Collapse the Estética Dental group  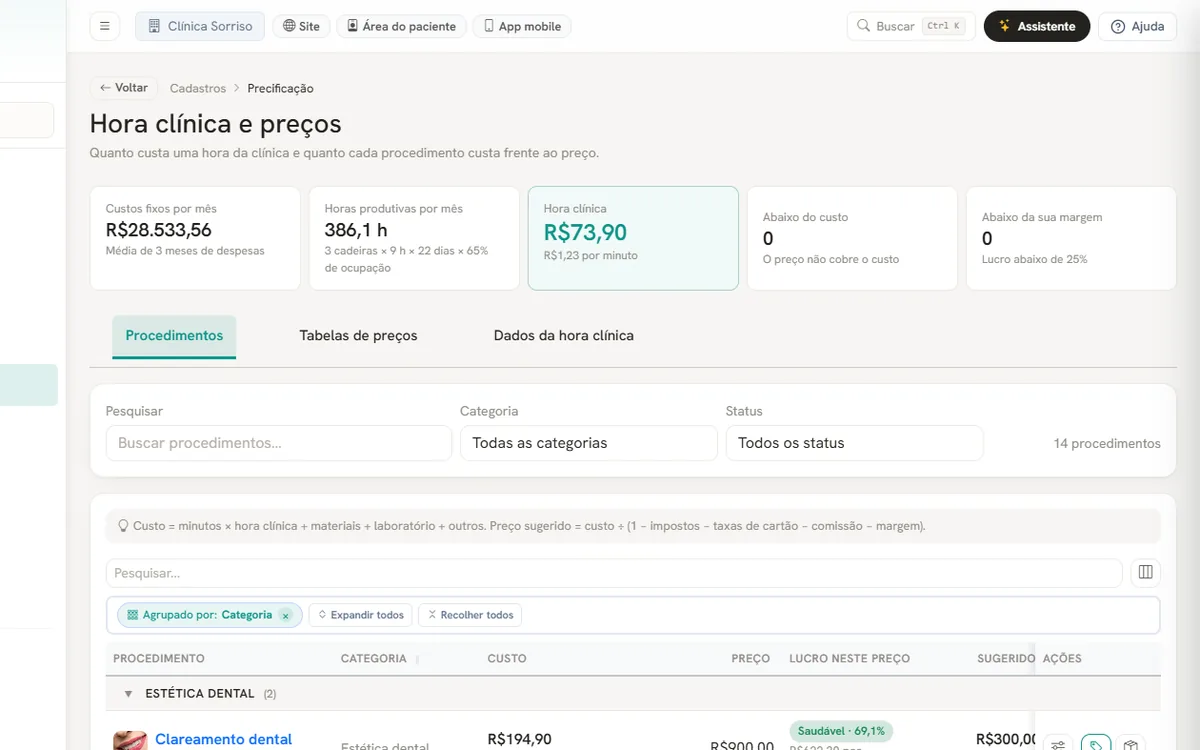tap(128, 694)
